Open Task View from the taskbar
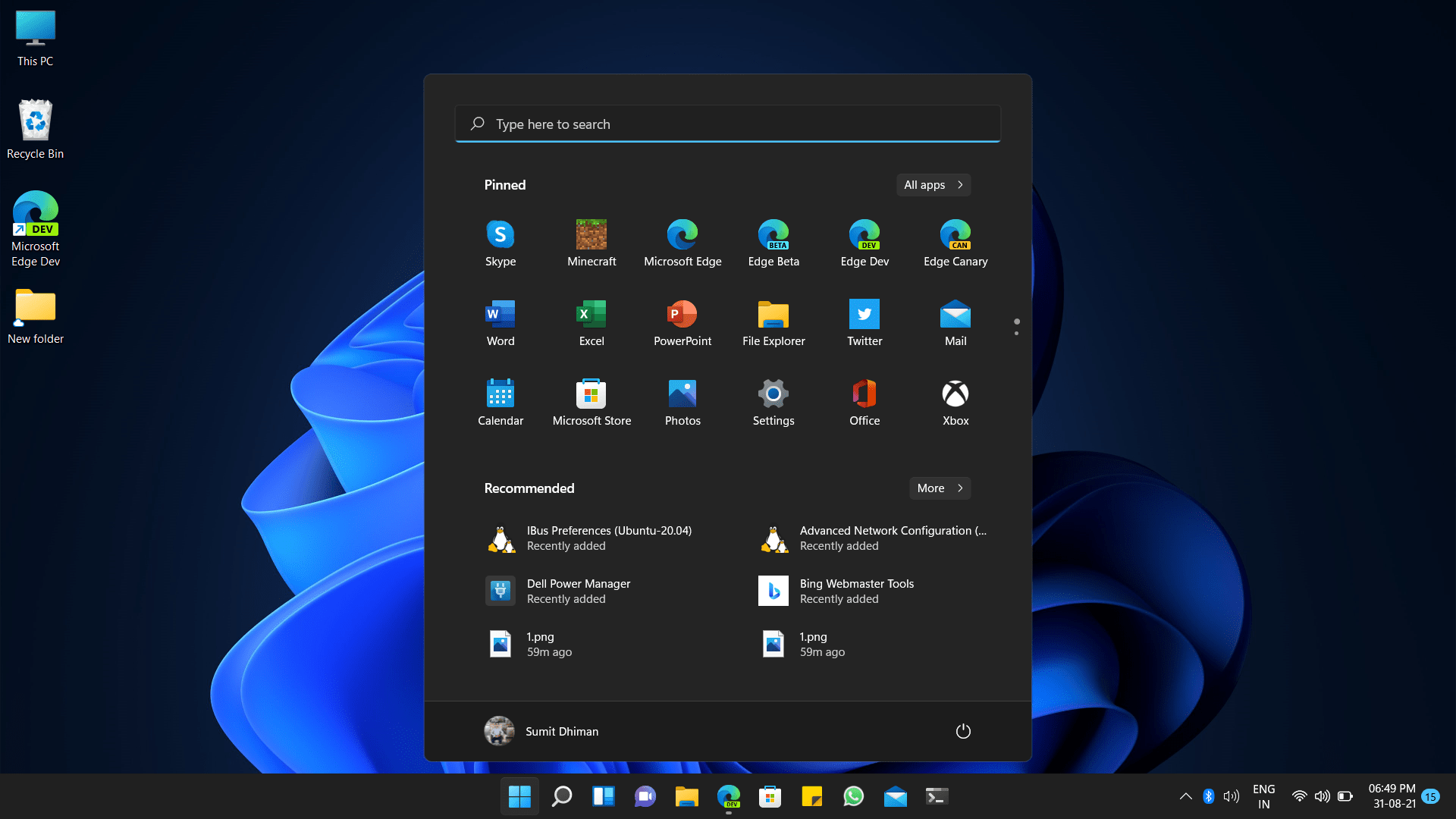 [x=603, y=796]
